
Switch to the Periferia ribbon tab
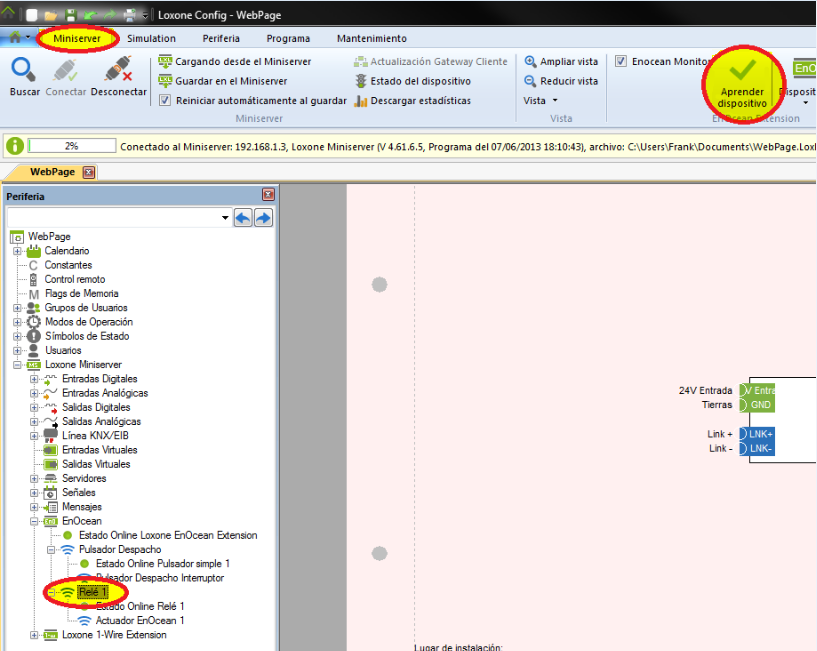pyautogui.click(x=220, y=39)
